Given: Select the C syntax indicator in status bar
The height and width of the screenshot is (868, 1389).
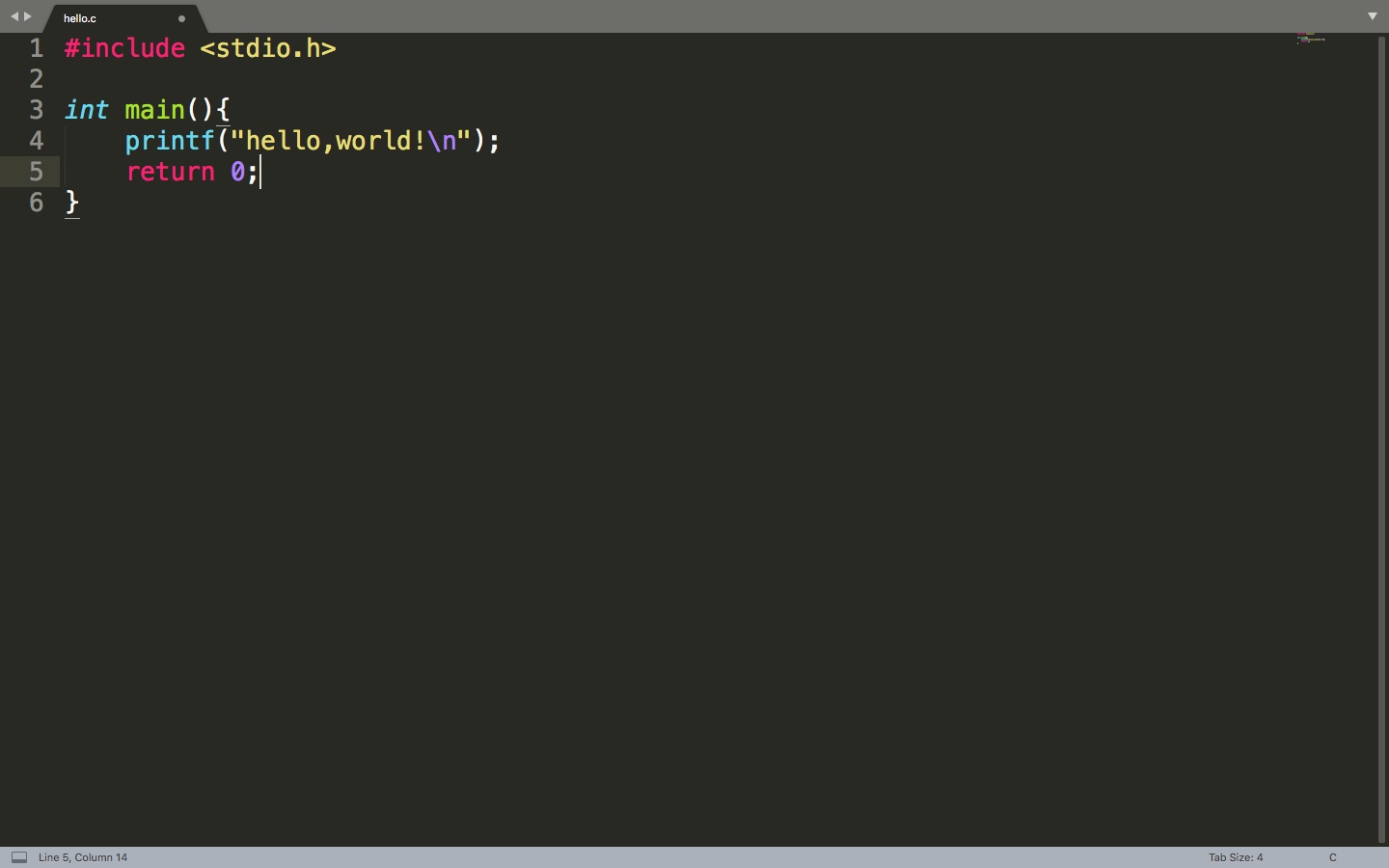Looking at the screenshot, I should point(1334,857).
